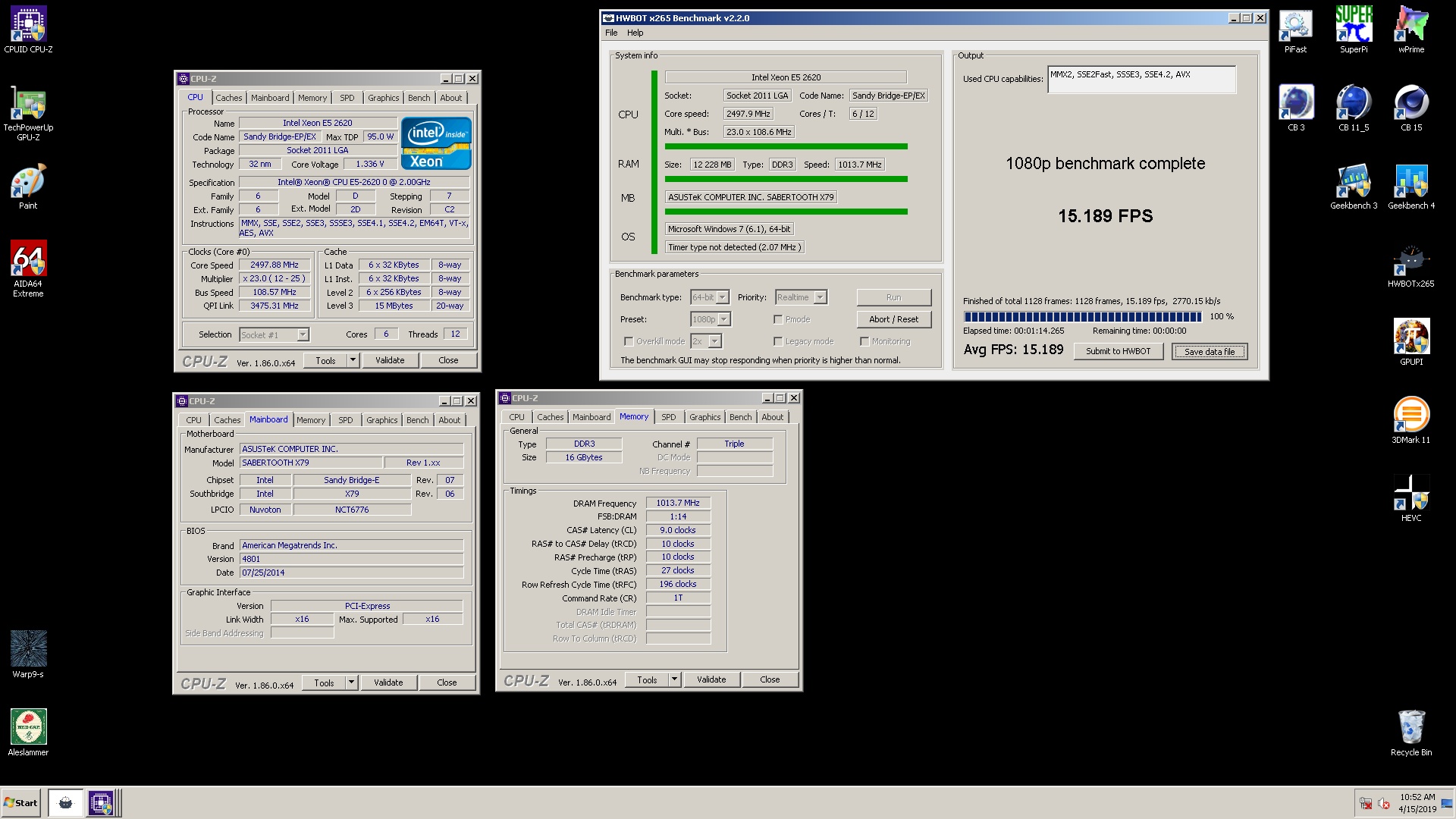Image resolution: width=1456 pixels, height=819 pixels.
Task: Click Validate in top CPU-Z window
Action: click(x=390, y=360)
